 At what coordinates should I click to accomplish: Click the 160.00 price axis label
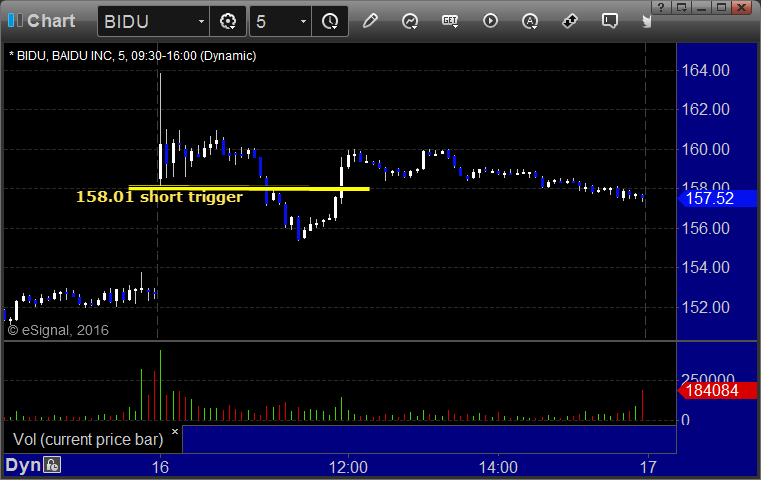[x=706, y=149]
